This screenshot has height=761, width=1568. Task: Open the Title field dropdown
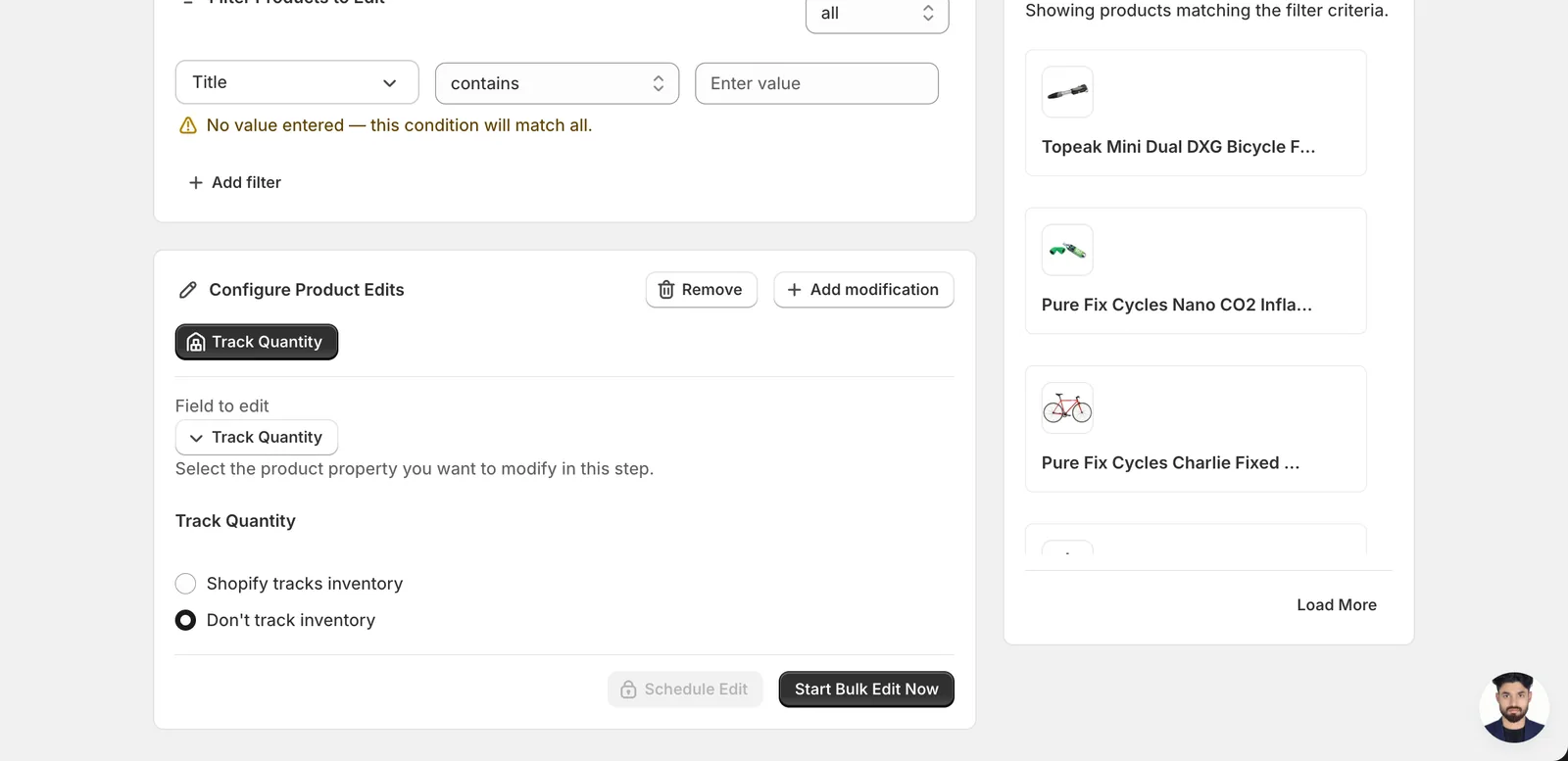(297, 82)
